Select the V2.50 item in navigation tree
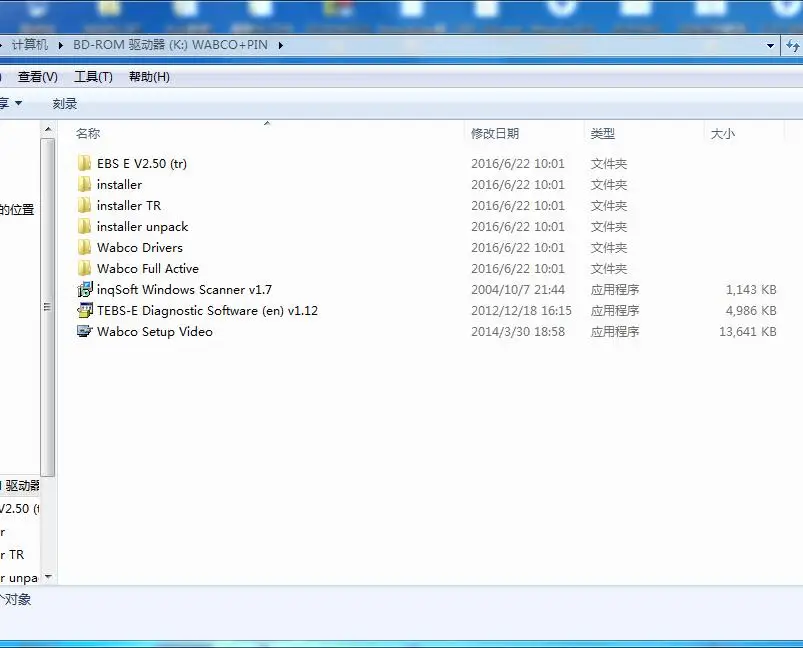 click(19, 509)
